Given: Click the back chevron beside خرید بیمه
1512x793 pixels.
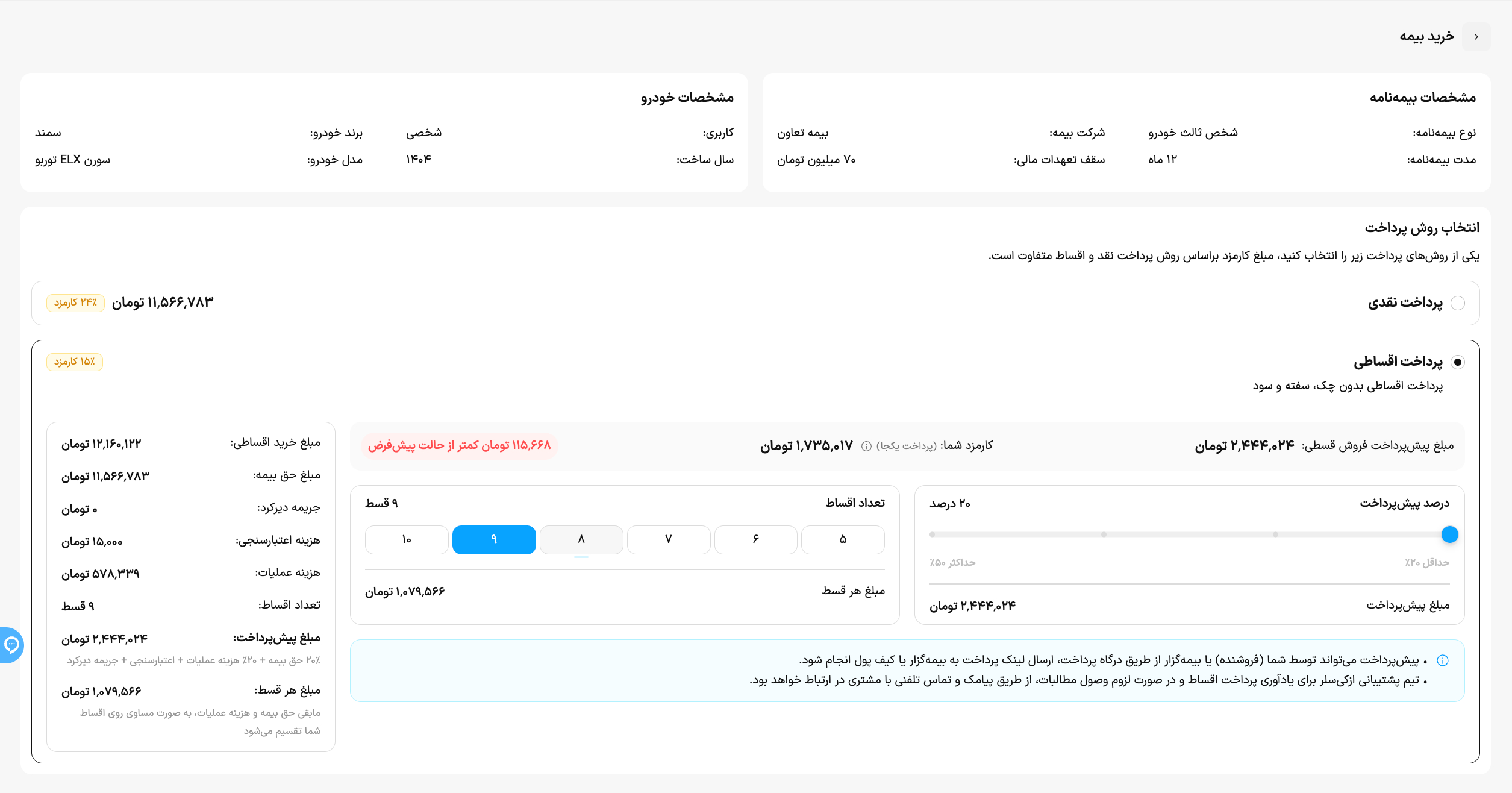Looking at the screenshot, I should (x=1476, y=37).
